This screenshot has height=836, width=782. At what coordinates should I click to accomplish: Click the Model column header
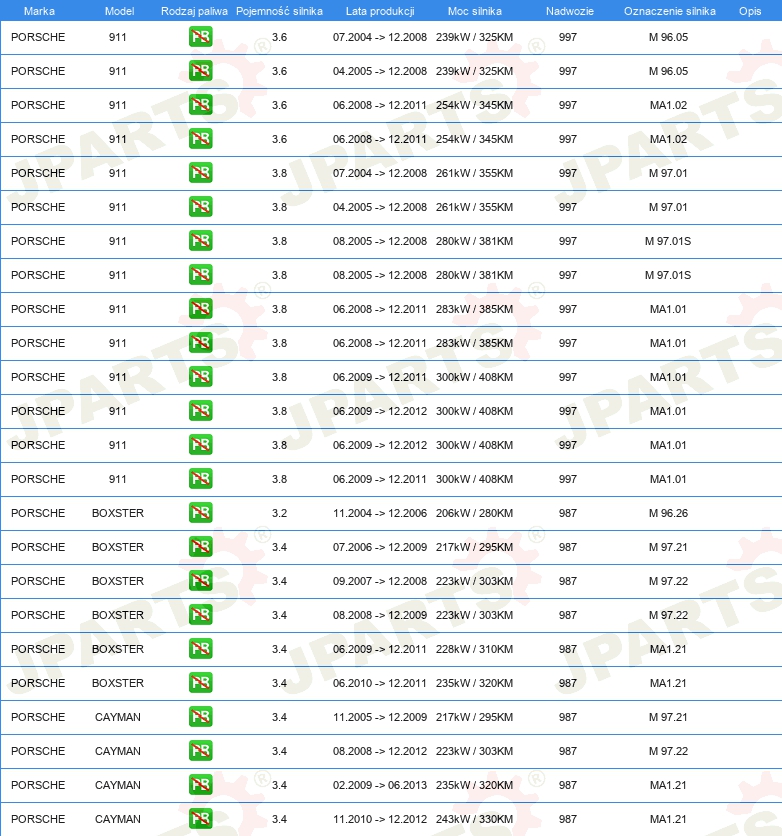tap(119, 11)
